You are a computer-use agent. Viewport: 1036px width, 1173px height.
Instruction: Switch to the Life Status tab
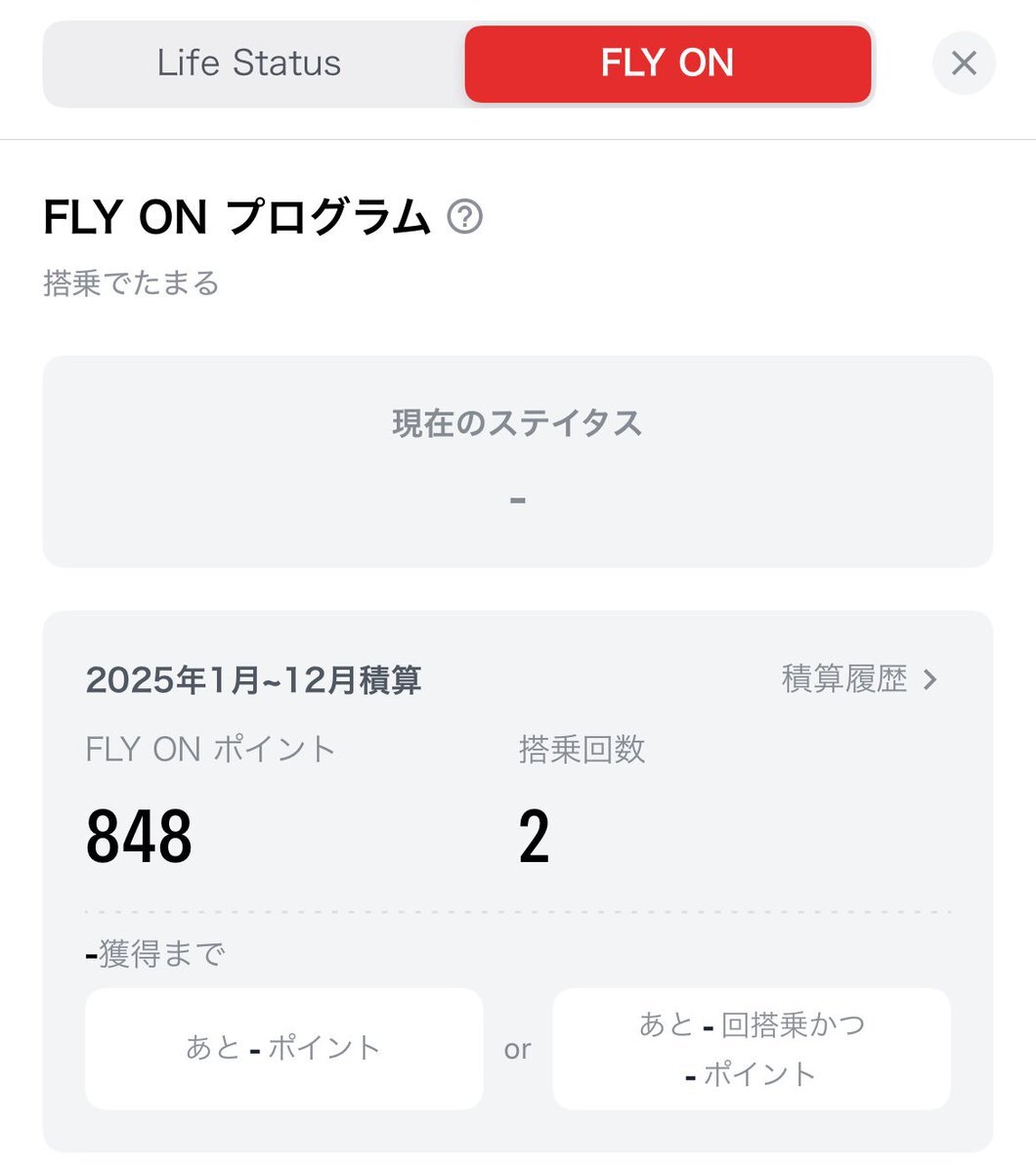tap(249, 64)
